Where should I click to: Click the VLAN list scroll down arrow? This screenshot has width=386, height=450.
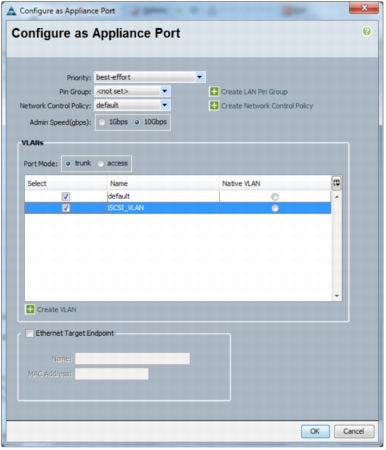coord(337,296)
